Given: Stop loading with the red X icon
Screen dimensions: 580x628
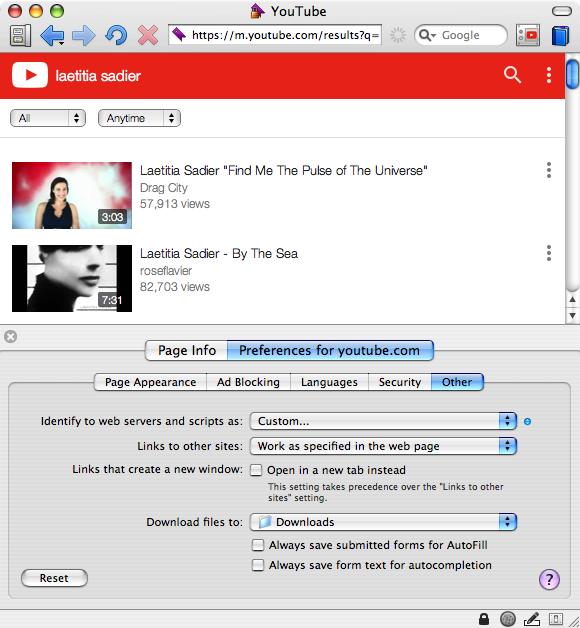Looking at the screenshot, I should 148,35.
